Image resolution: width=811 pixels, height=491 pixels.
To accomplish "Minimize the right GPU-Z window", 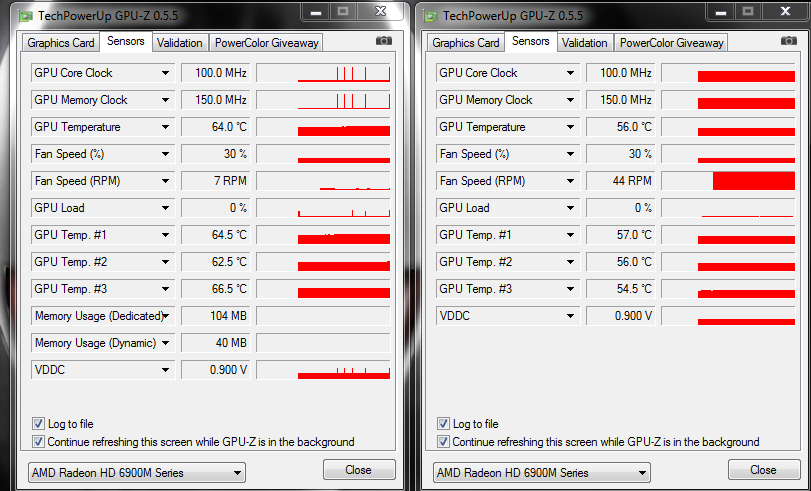I will (722, 11).
